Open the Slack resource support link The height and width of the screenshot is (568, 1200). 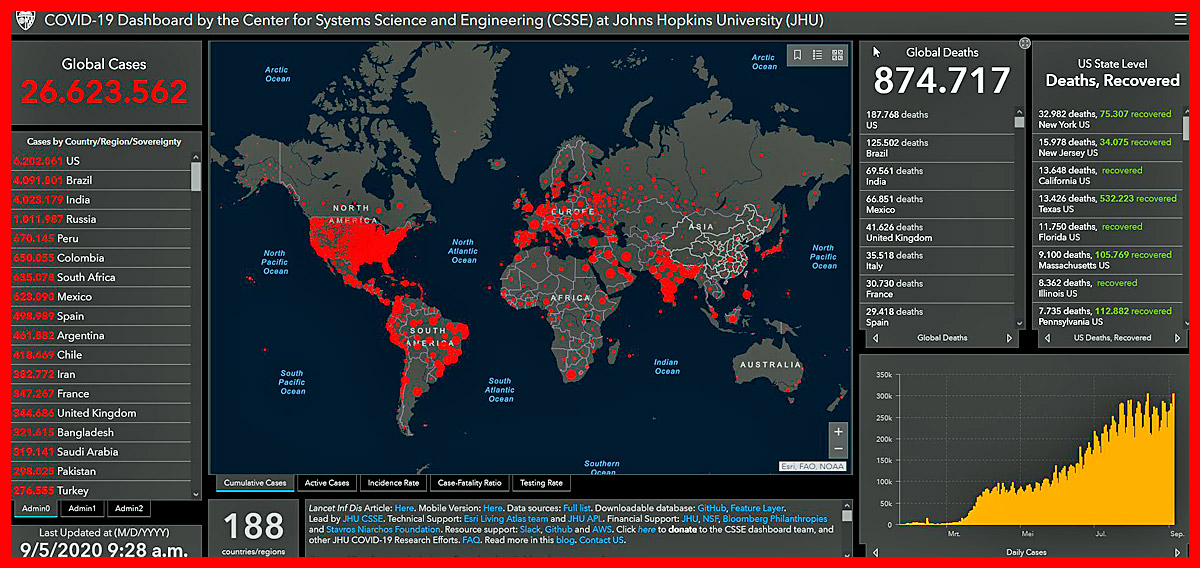click(531, 530)
